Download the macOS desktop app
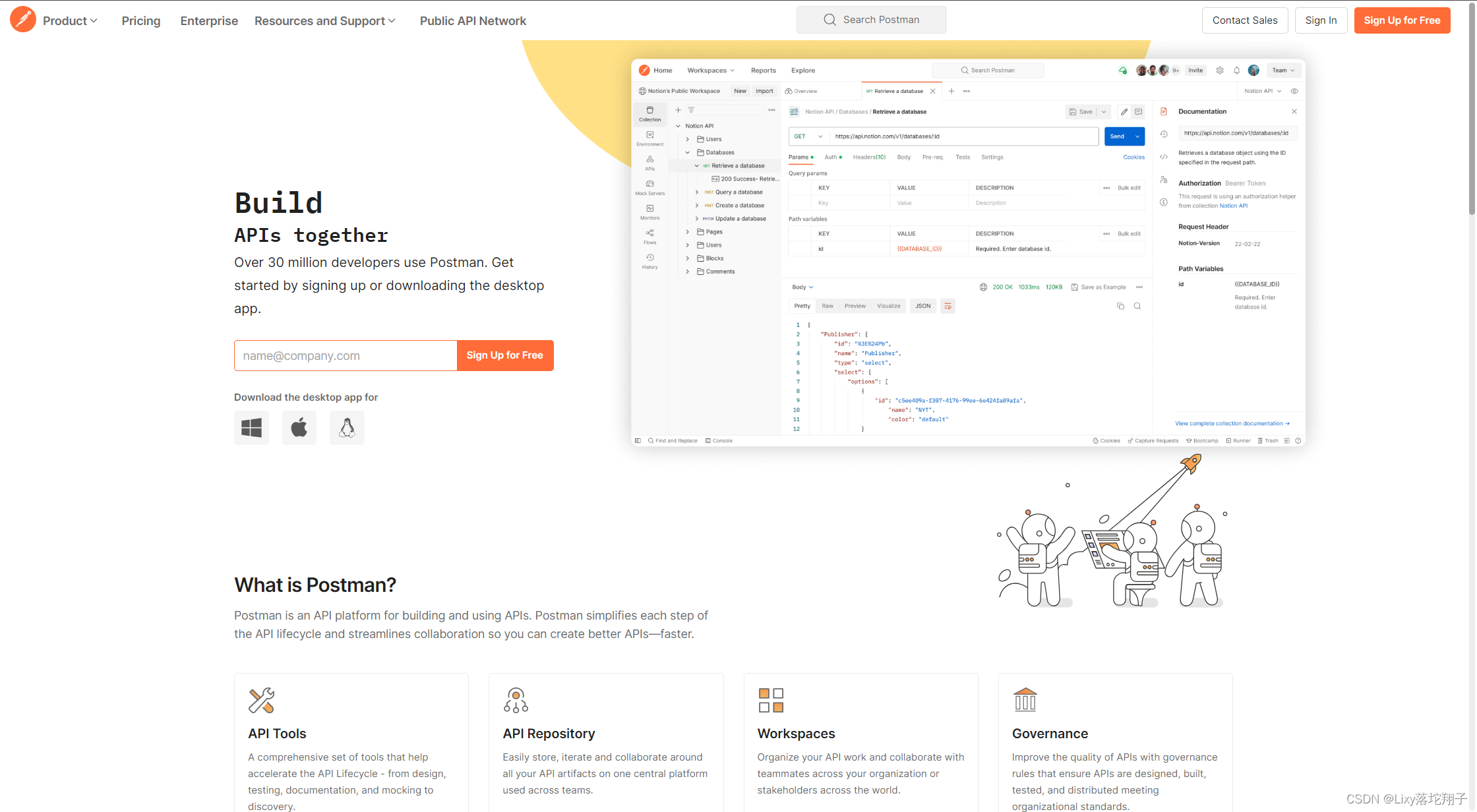 coord(299,428)
